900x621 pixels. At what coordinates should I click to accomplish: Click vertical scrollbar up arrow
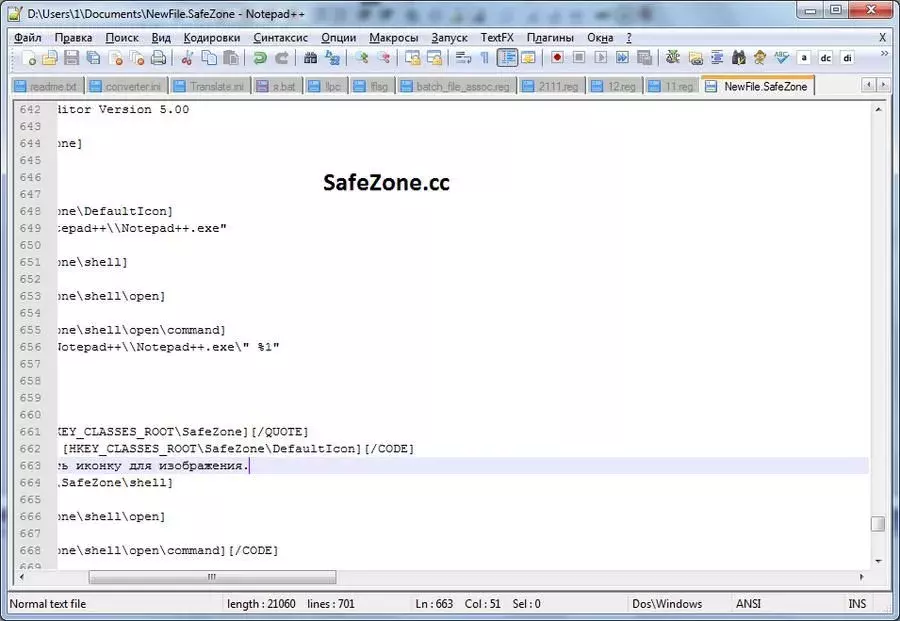pyautogui.click(x=878, y=109)
